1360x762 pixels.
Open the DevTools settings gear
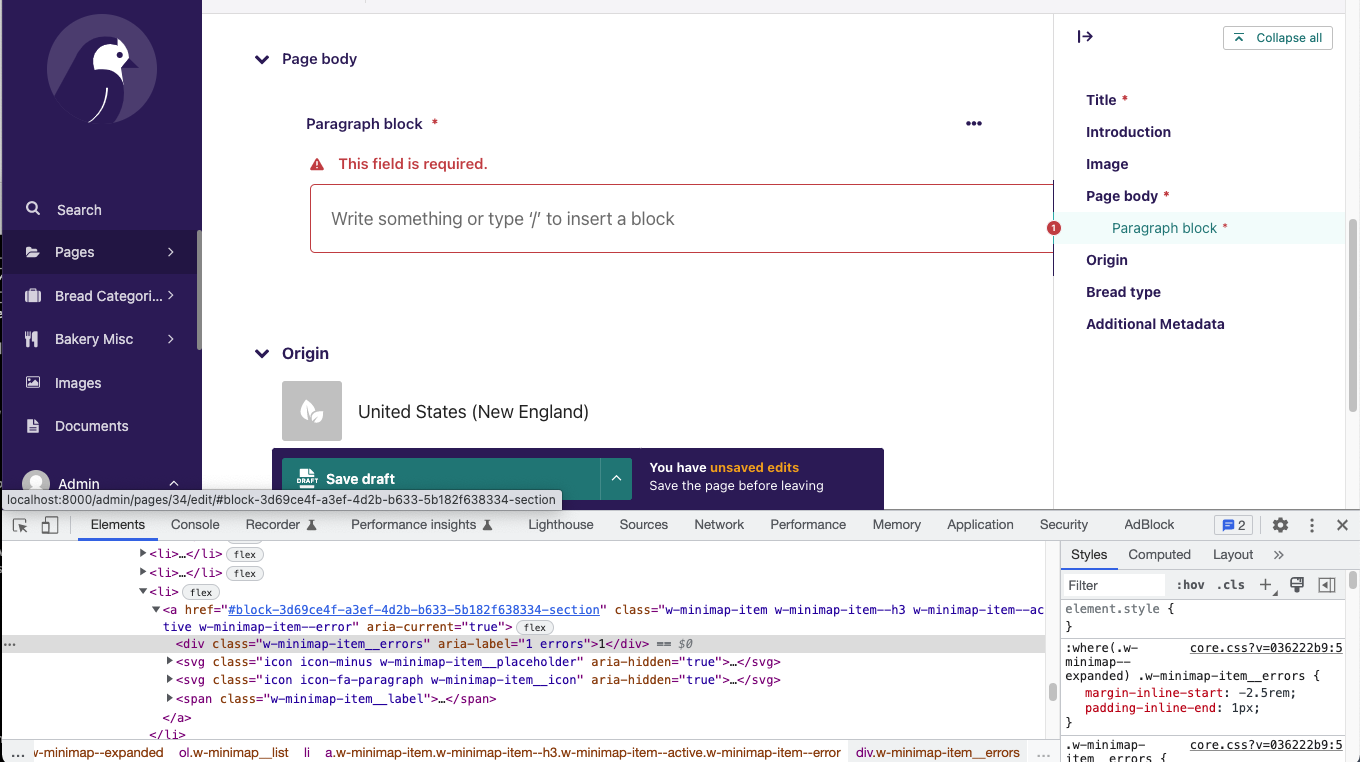[1280, 524]
